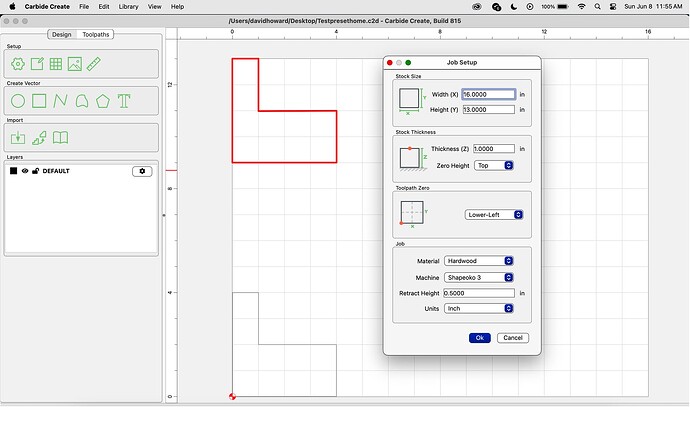Click the menu bar clock Sun Jun 8
This screenshot has width=690, height=445.
tap(653, 7)
